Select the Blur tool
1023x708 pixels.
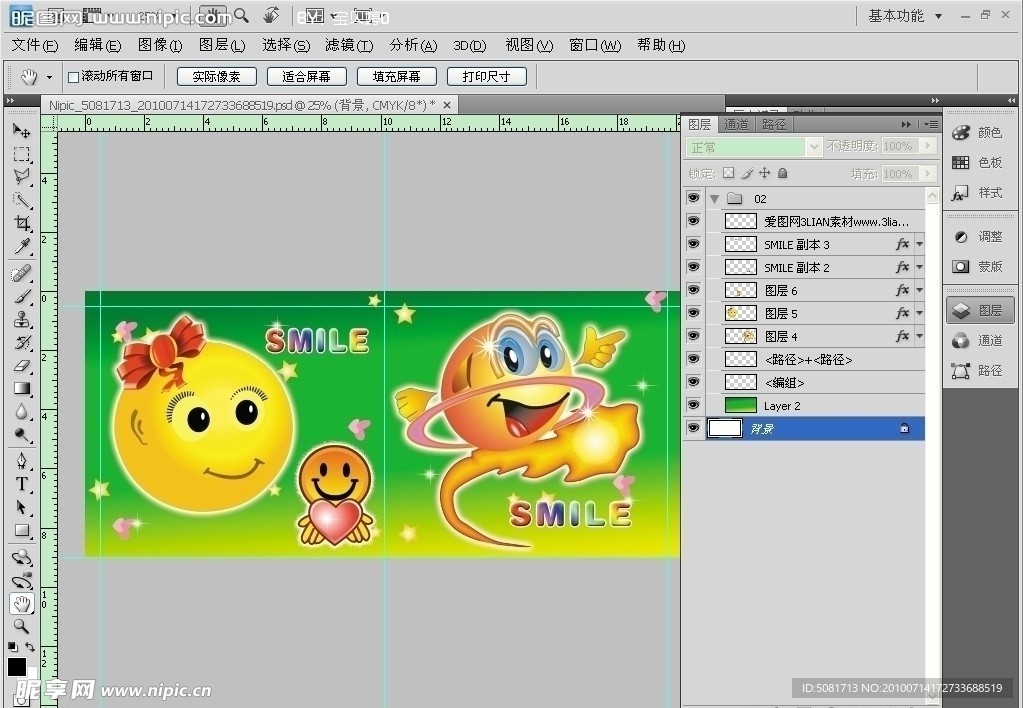[22, 411]
